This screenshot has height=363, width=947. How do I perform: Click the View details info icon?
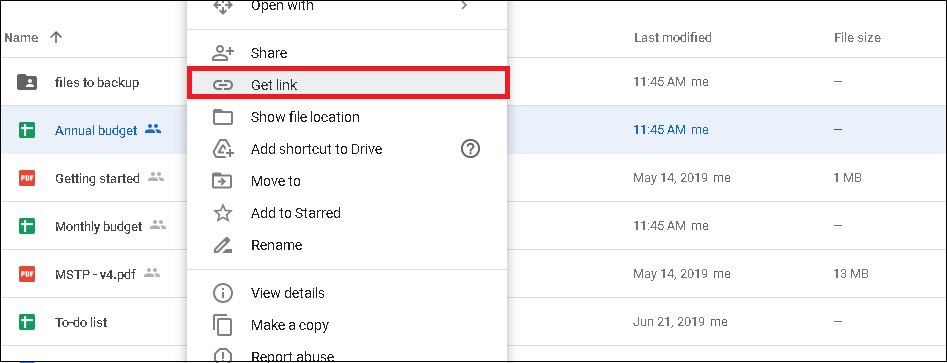223,294
